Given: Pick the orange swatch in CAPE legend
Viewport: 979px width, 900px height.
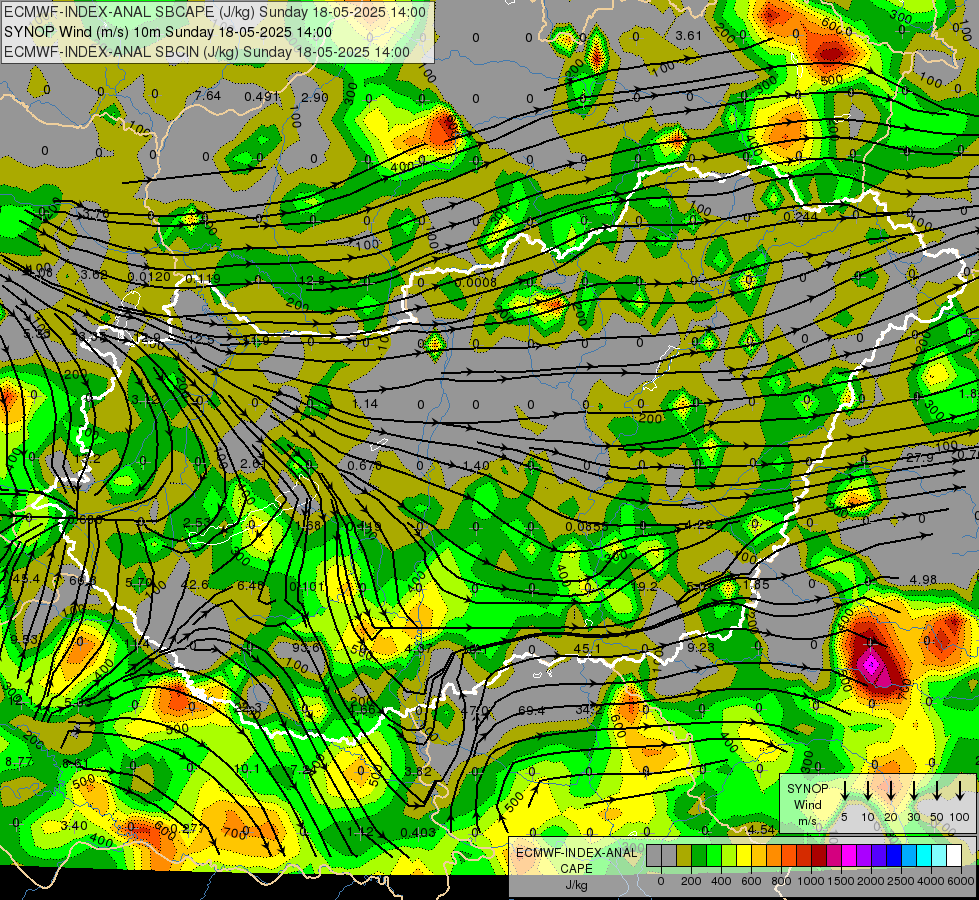Looking at the screenshot, I should (x=774, y=856).
